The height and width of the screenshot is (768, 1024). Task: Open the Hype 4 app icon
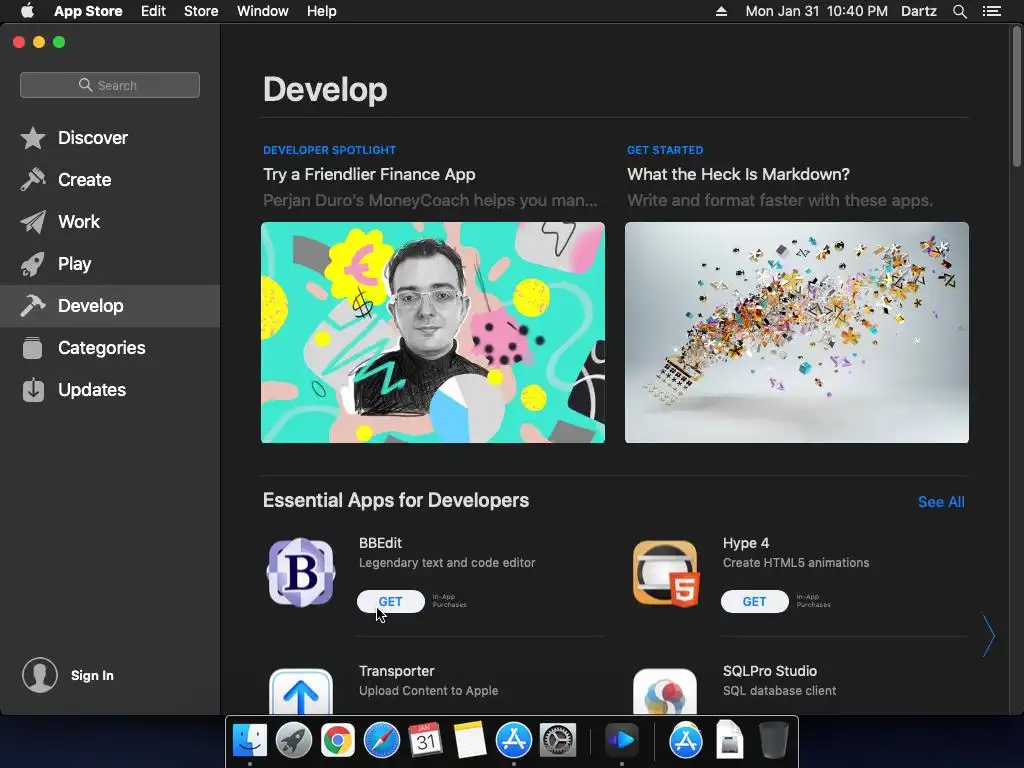(x=665, y=573)
